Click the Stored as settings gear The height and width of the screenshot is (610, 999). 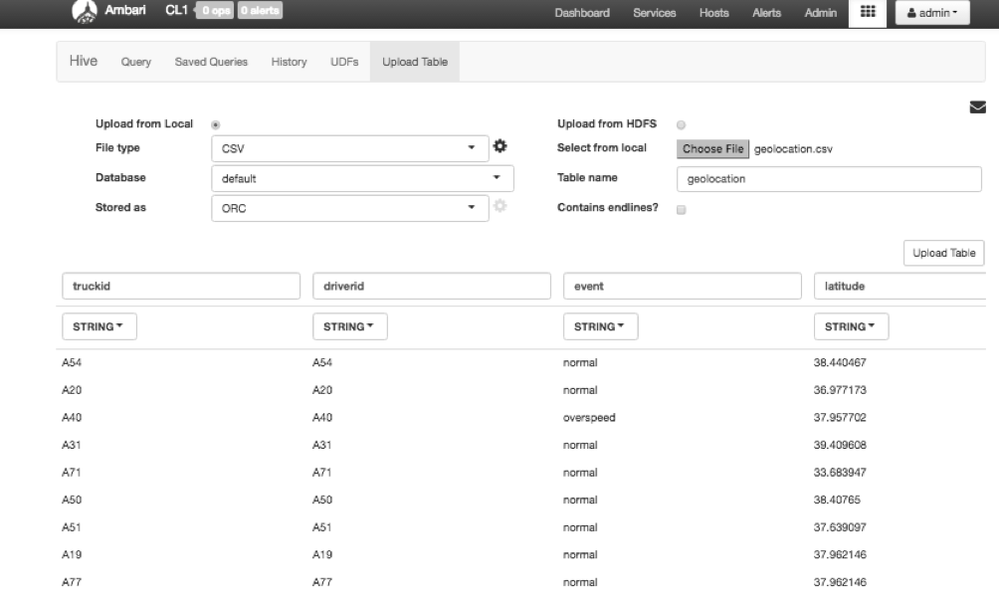(500, 206)
